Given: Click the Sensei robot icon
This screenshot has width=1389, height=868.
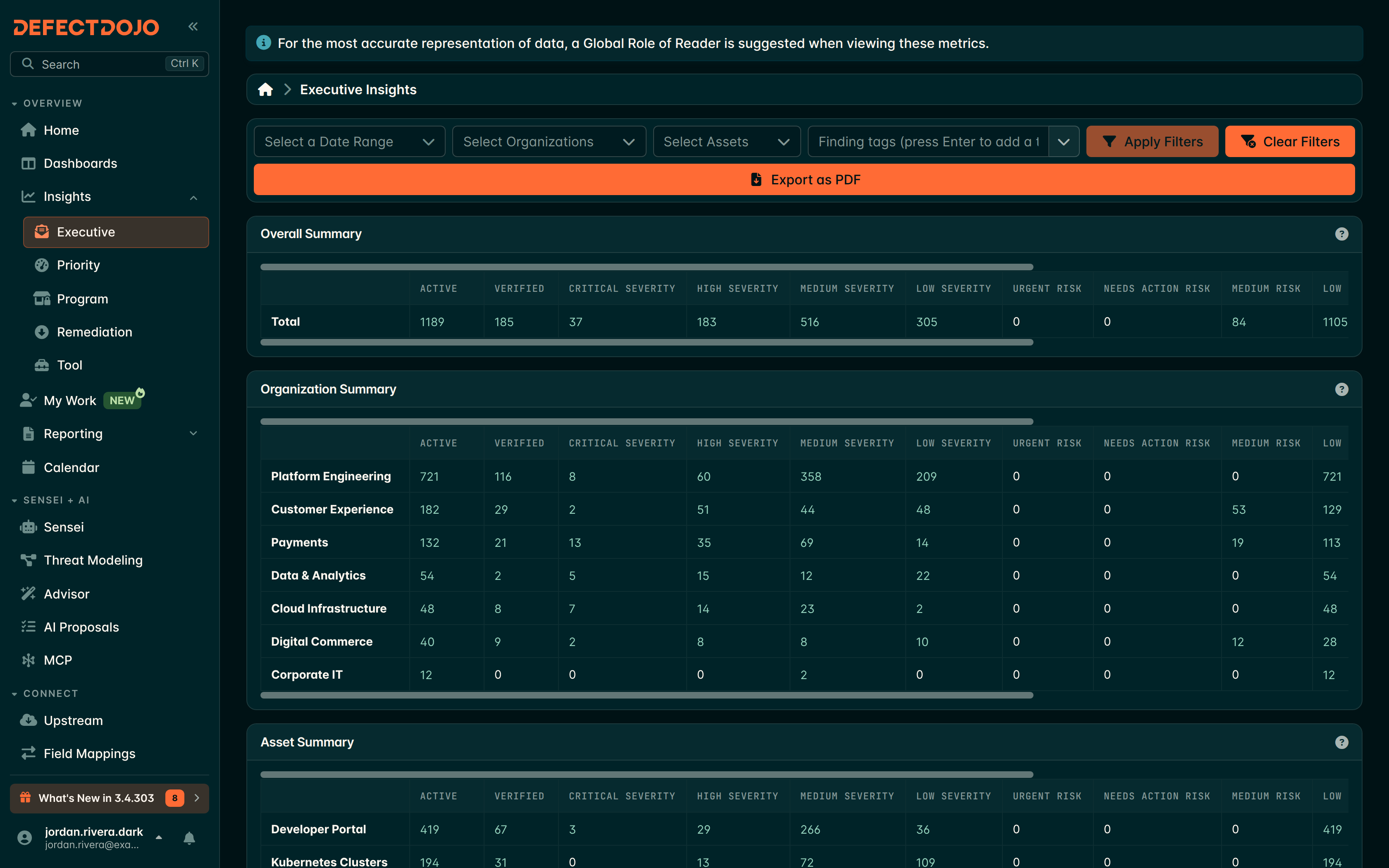Looking at the screenshot, I should point(28,527).
